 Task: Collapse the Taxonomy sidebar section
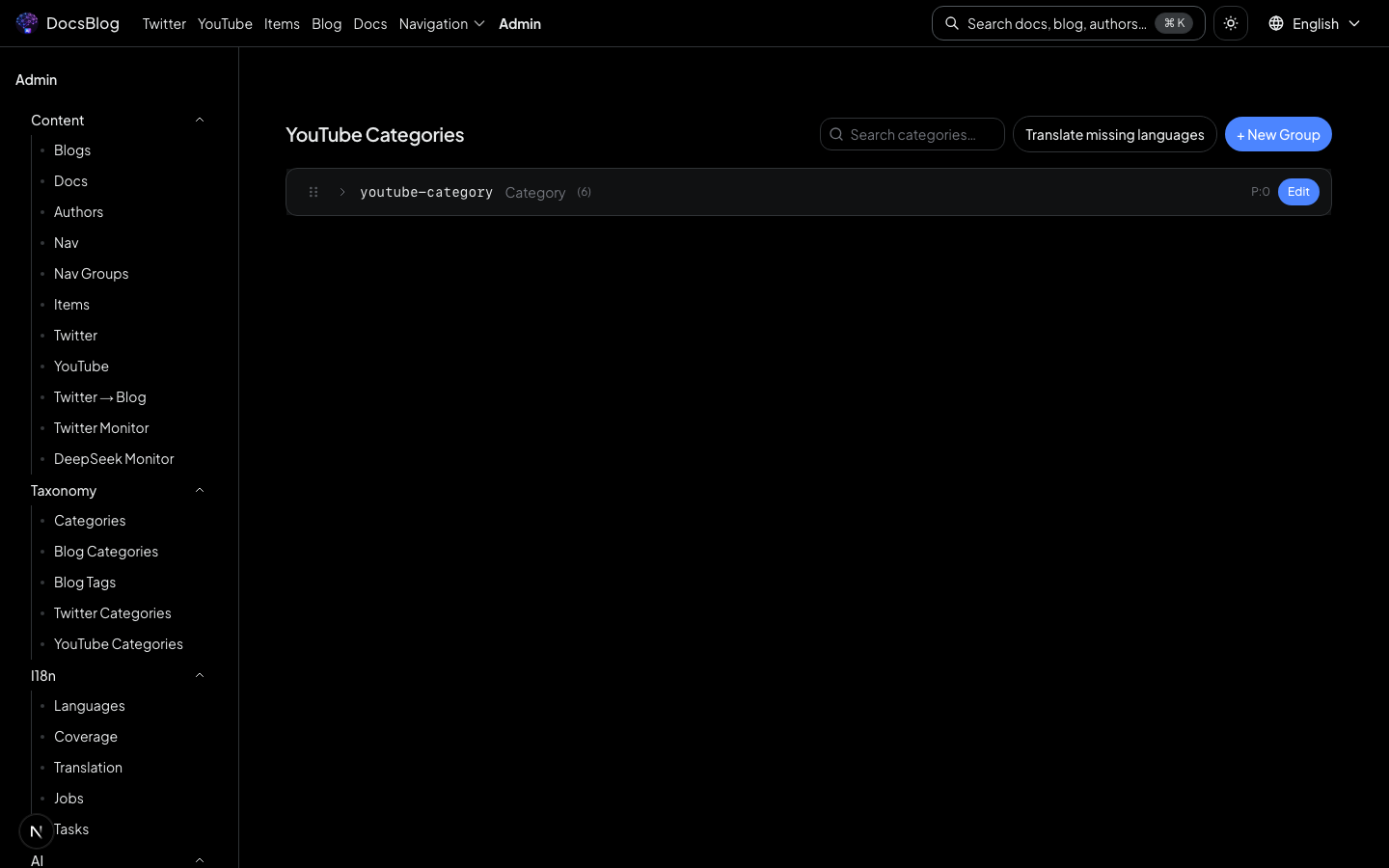click(200, 490)
